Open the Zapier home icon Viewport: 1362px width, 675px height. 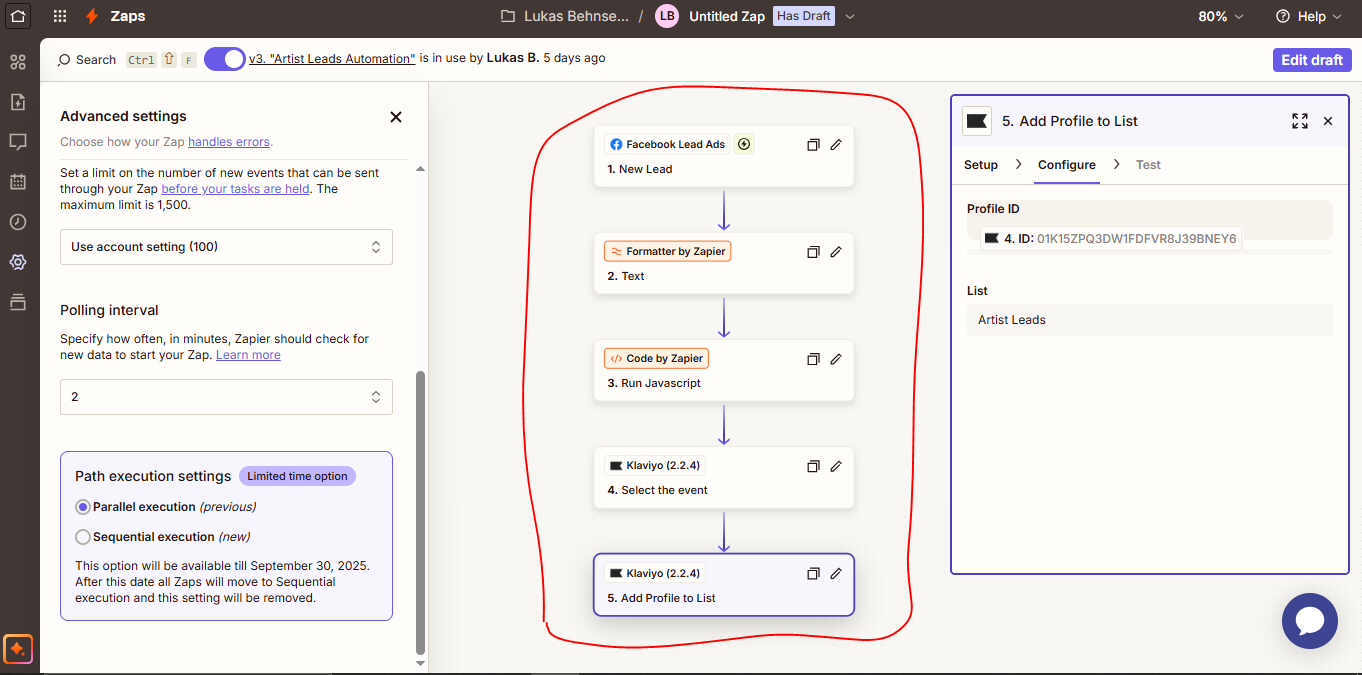click(18, 16)
